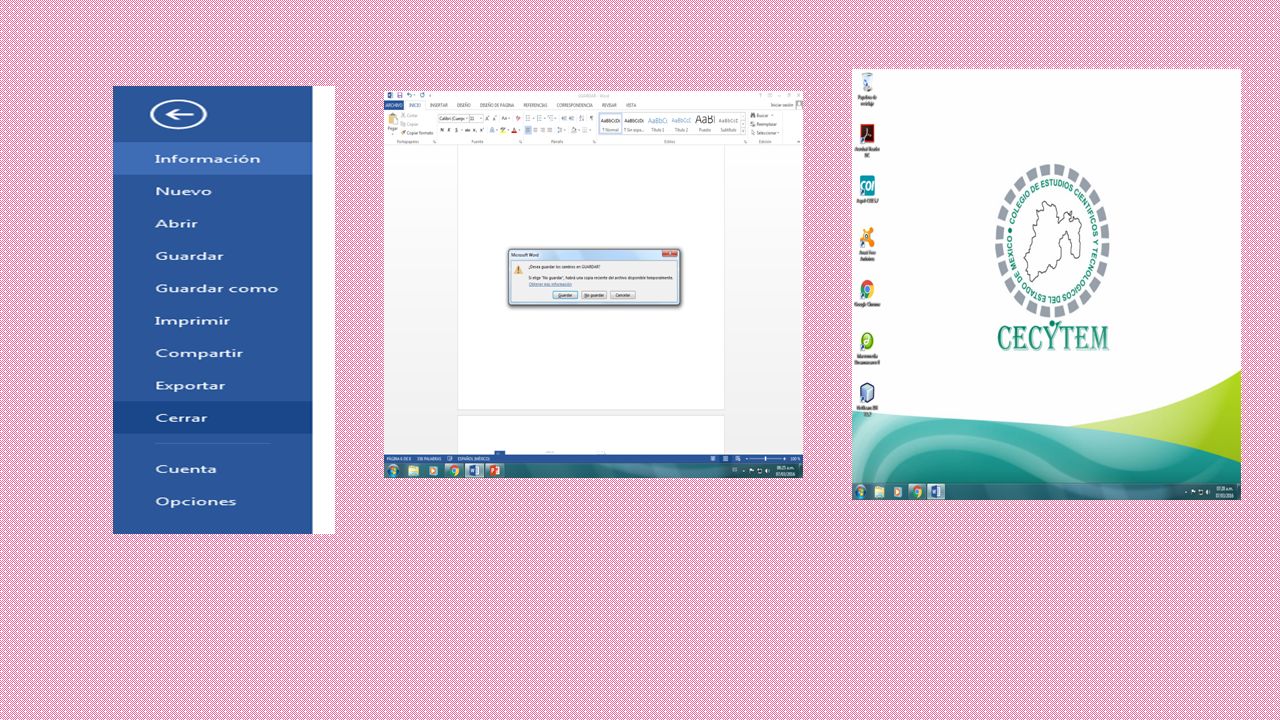This screenshot has width=1280, height=720.
Task: Apply the Puesto title style
Action: click(x=705, y=123)
